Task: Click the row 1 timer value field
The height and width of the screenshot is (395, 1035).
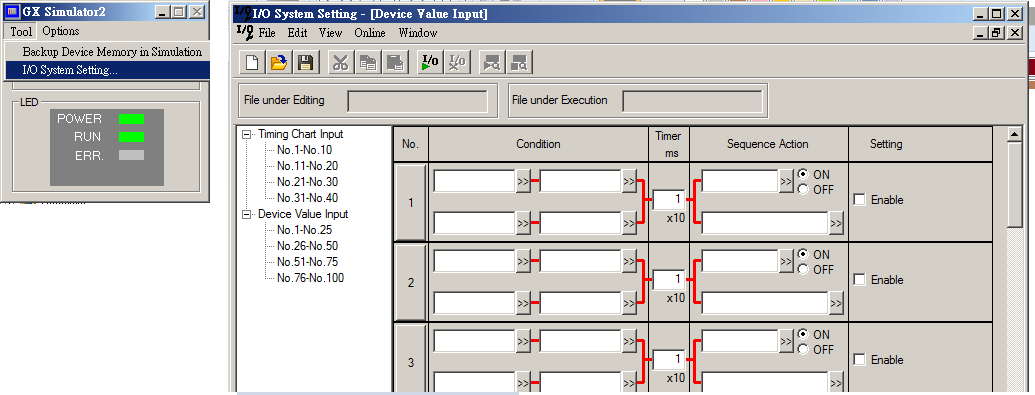Action: pyautogui.click(x=669, y=199)
